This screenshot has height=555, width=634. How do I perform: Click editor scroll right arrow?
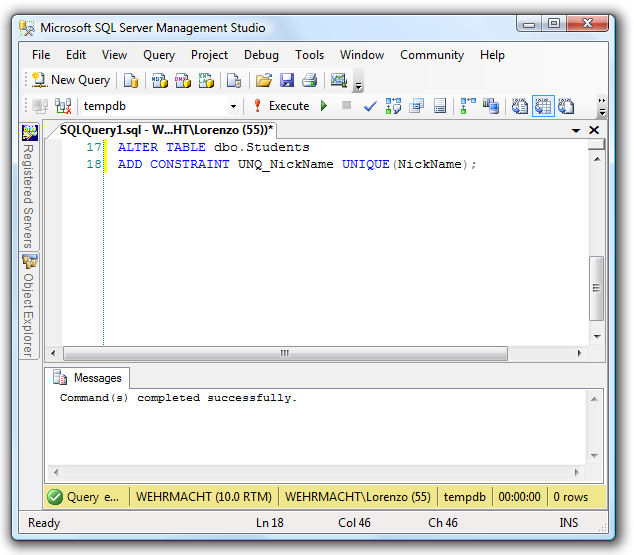point(579,353)
